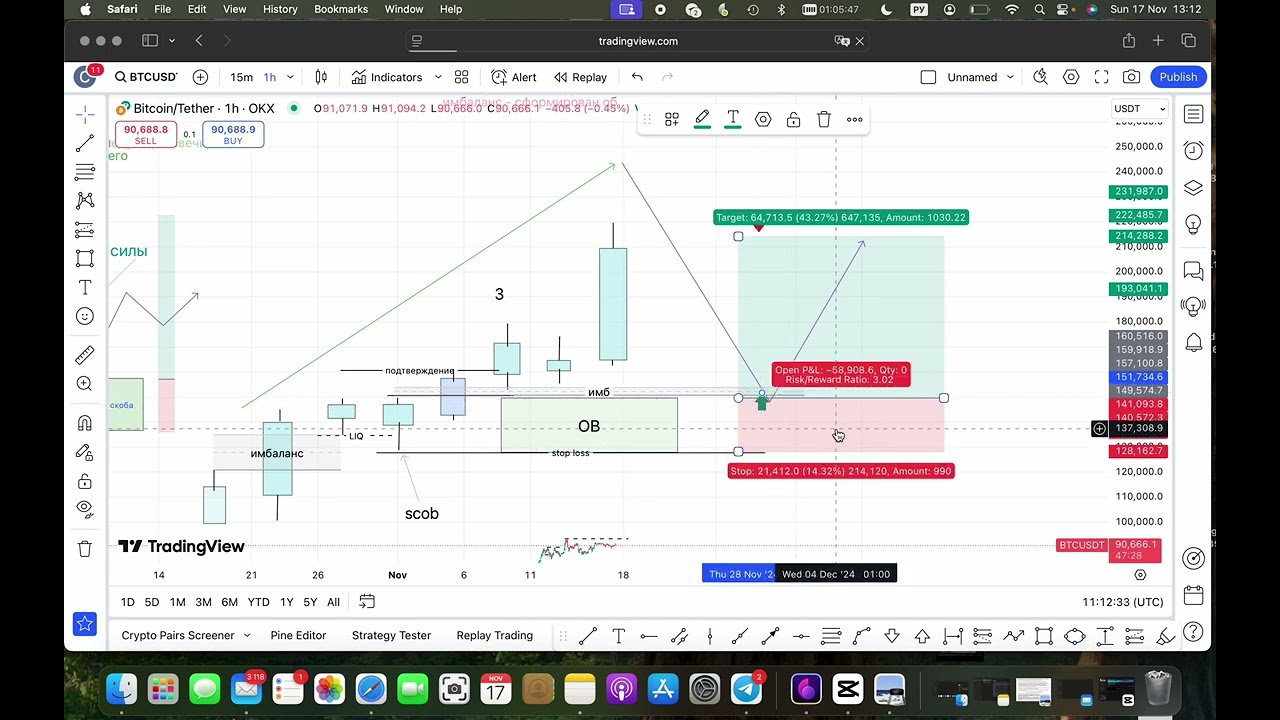Image resolution: width=1280 pixels, height=720 pixels.
Task: Open the Replay Trading tab
Action: pyautogui.click(x=494, y=635)
